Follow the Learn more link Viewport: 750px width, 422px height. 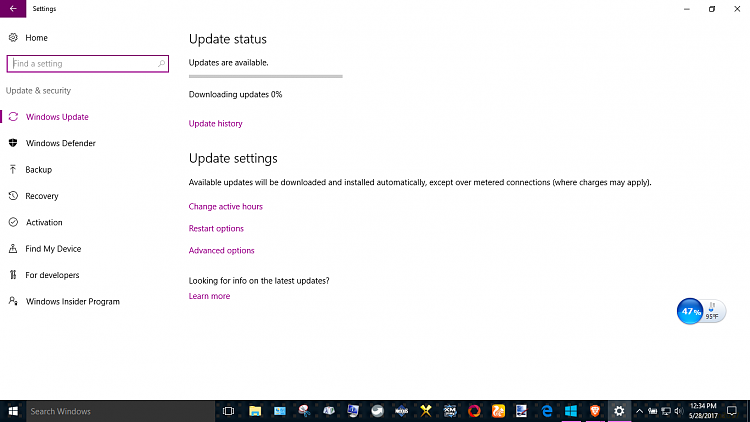[209, 296]
